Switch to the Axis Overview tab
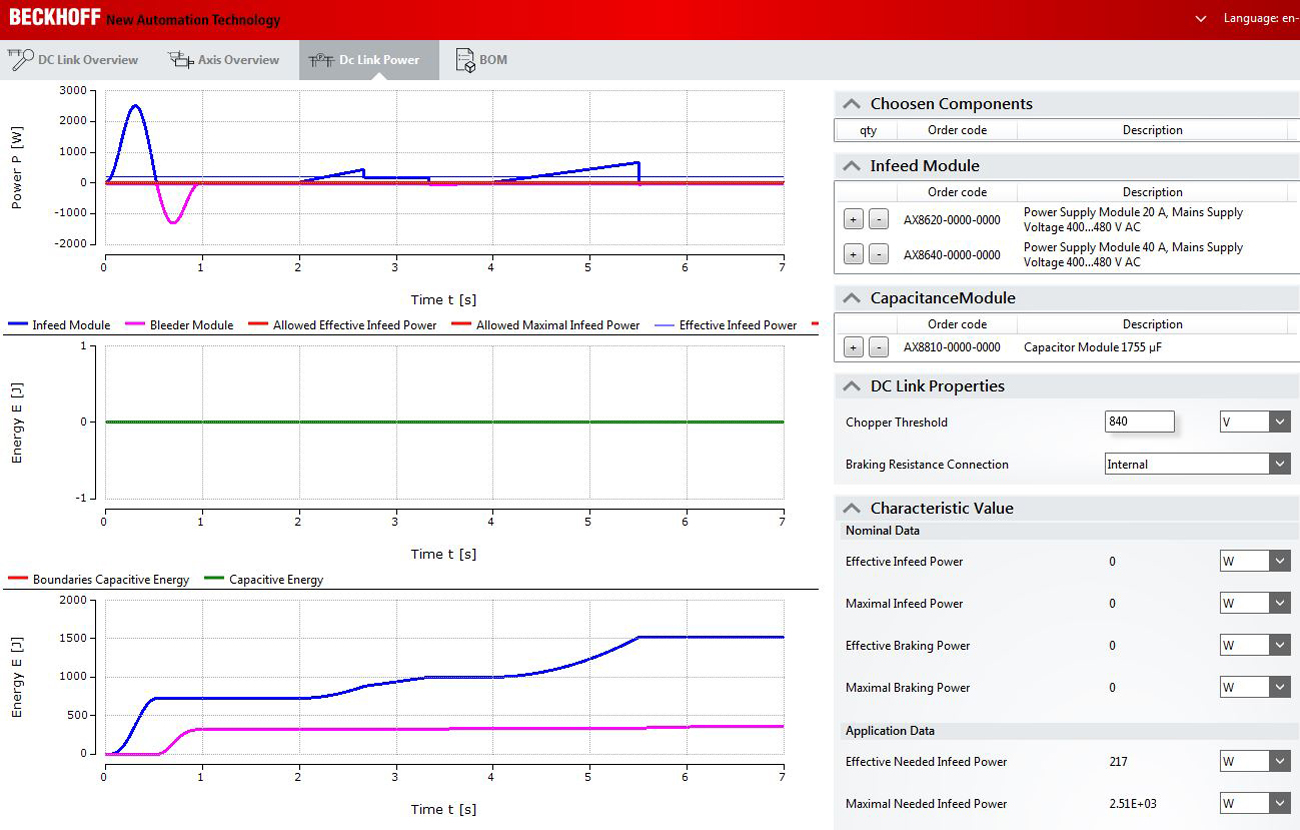 pos(224,60)
